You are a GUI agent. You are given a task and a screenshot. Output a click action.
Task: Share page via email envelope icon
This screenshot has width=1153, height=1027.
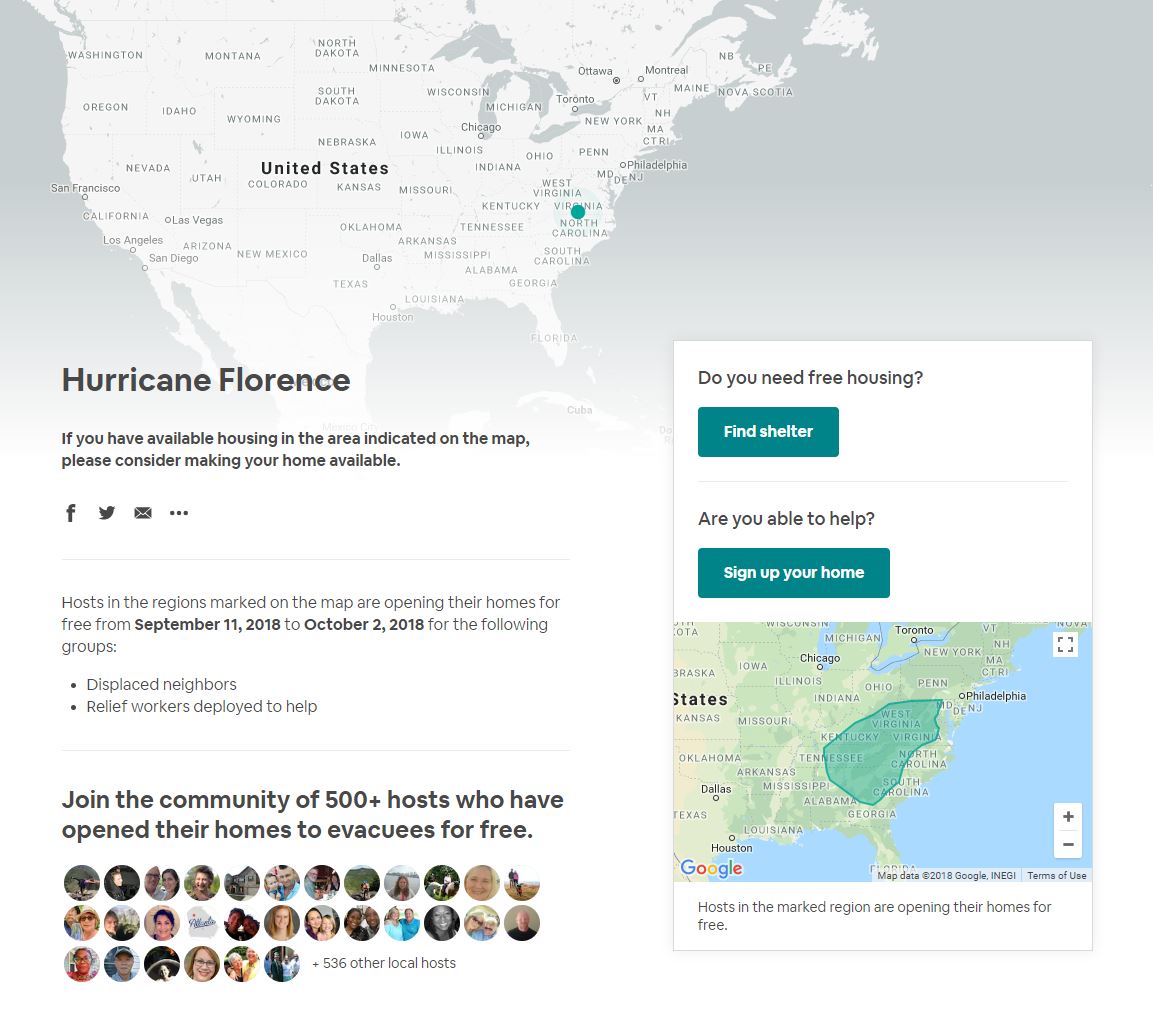[x=143, y=512]
